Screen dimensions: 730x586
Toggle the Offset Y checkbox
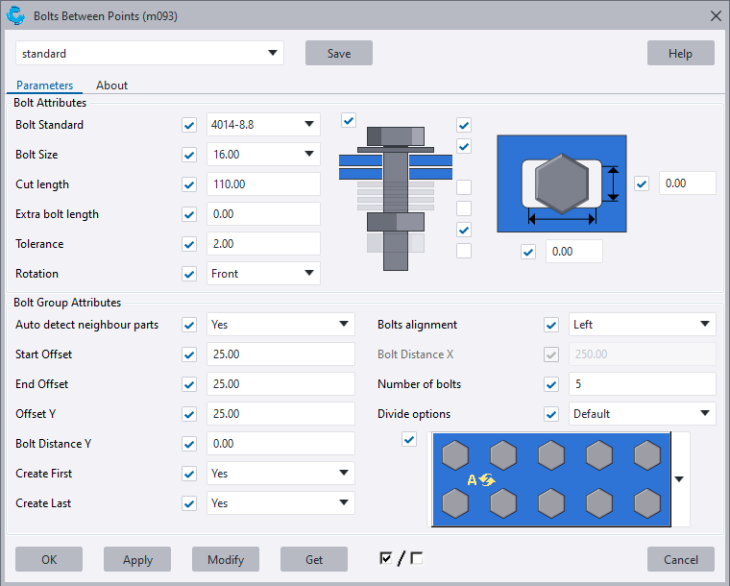click(189, 414)
